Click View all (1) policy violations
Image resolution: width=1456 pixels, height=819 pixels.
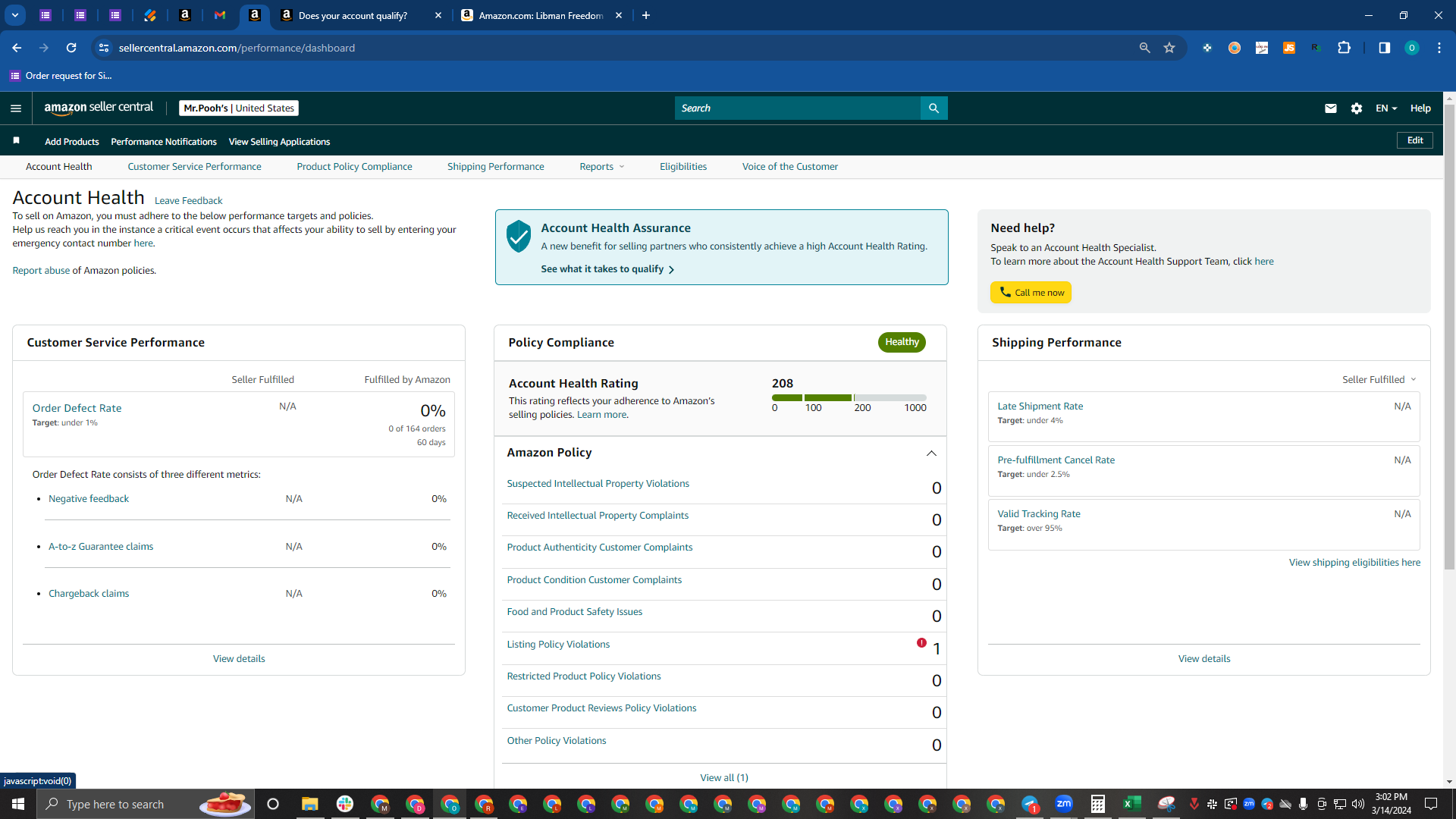pyautogui.click(x=723, y=778)
